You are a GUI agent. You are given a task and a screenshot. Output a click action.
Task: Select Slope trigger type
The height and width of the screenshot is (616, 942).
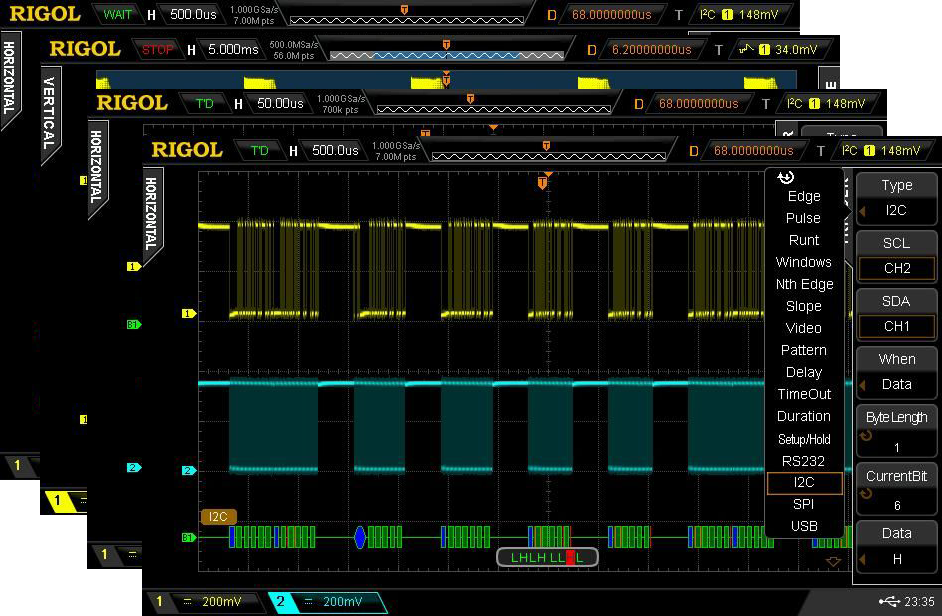click(804, 306)
